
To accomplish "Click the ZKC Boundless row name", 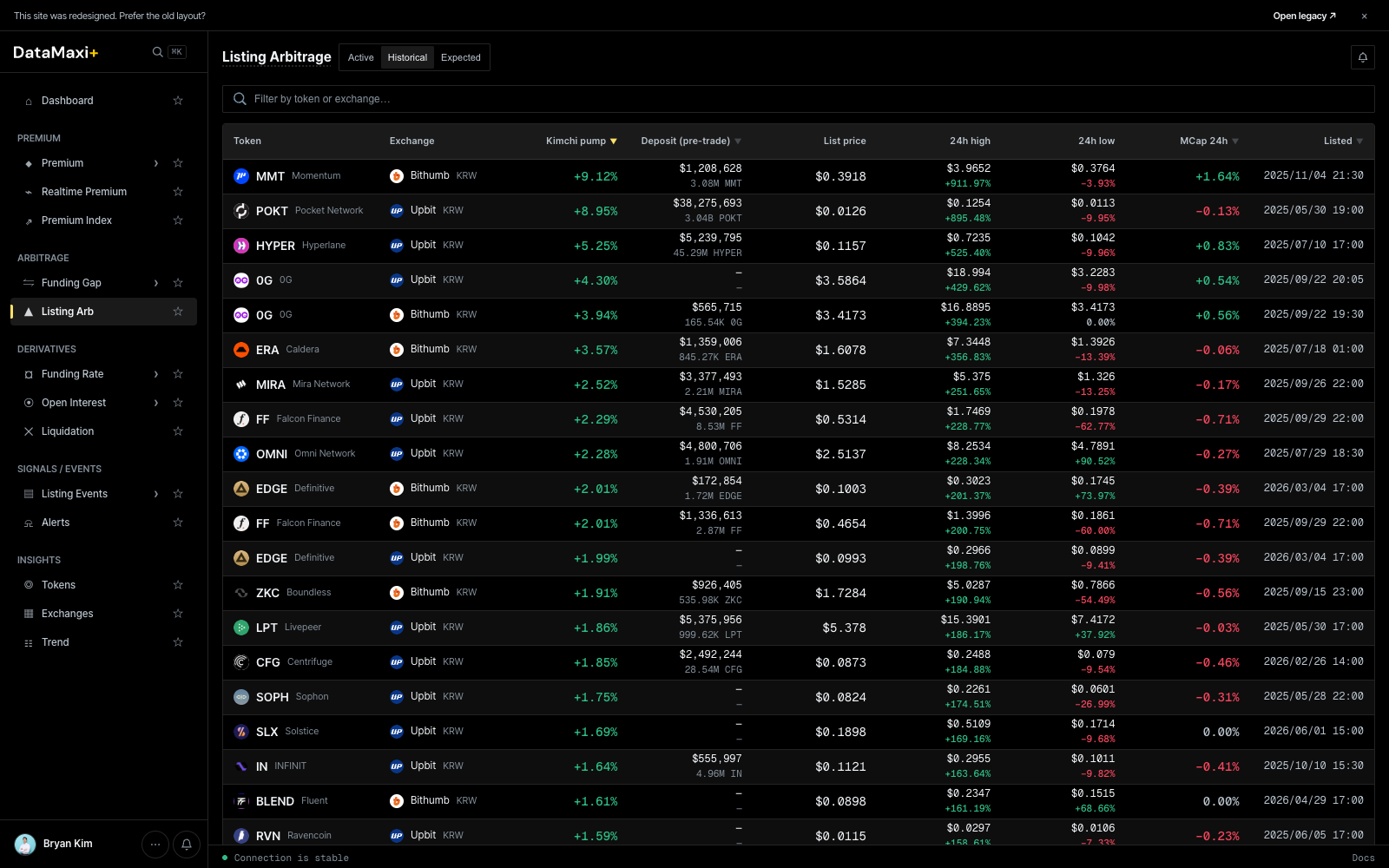I will coord(293,593).
